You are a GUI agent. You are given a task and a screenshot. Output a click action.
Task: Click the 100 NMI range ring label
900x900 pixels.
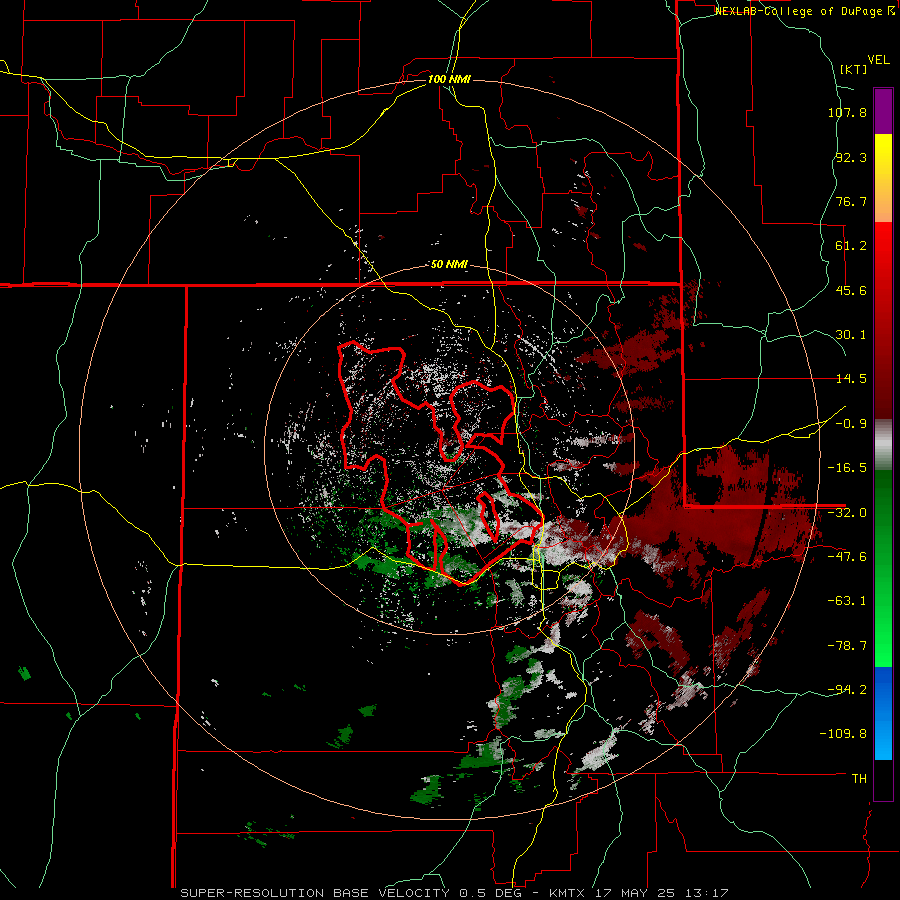coord(449,79)
